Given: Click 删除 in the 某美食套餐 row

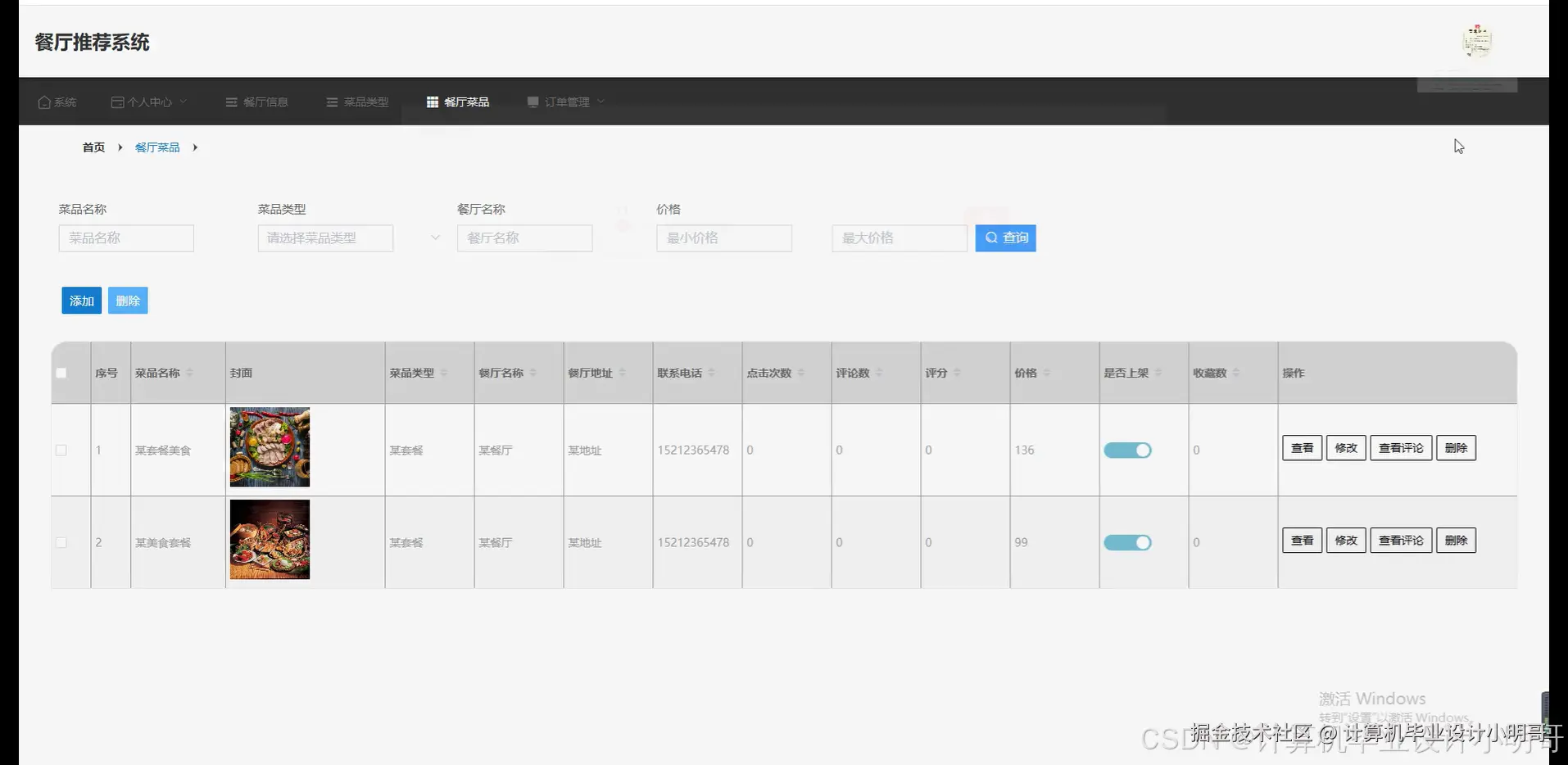Looking at the screenshot, I should coord(1456,541).
